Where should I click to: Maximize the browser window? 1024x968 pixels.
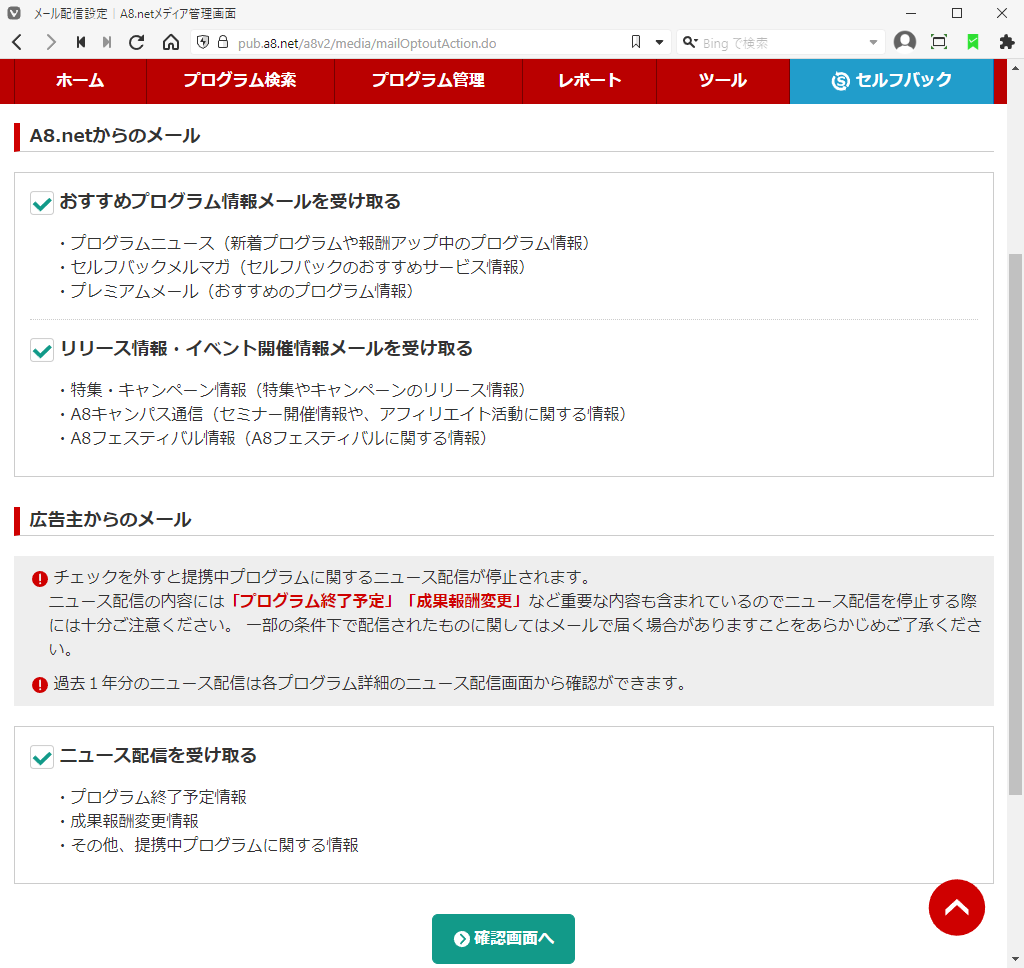point(957,13)
